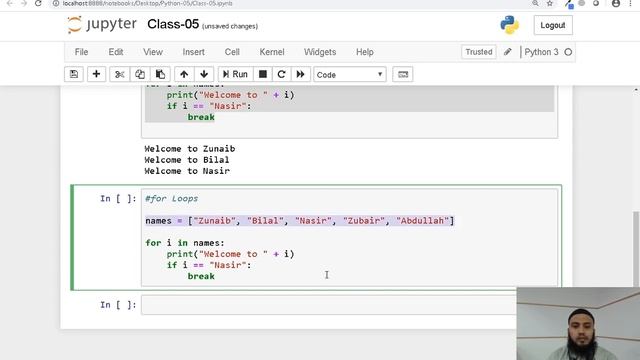
Task: Move selected cell down arrow
Action: (204, 74)
